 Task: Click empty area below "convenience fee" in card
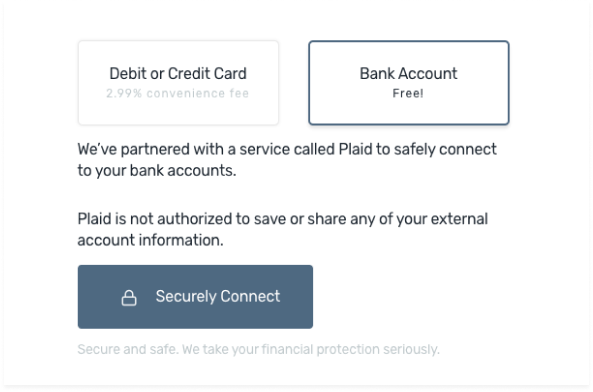[x=178, y=112]
